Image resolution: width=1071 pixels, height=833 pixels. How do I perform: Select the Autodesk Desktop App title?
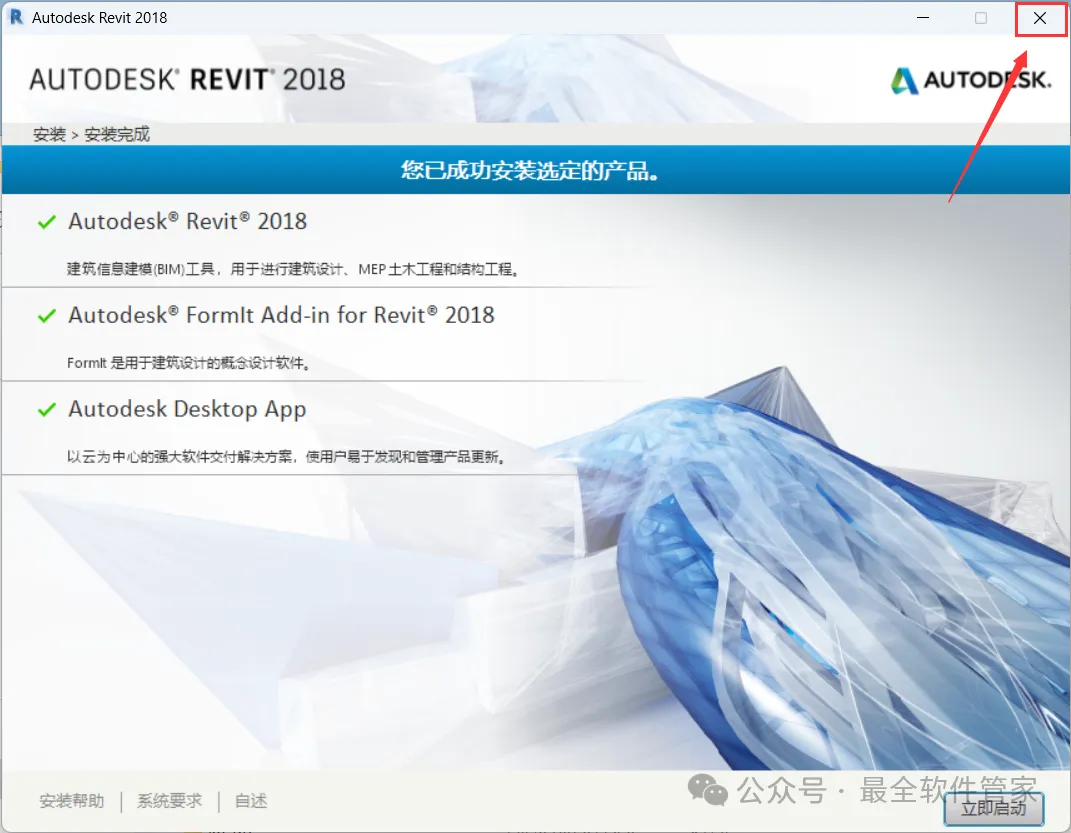click(x=187, y=409)
